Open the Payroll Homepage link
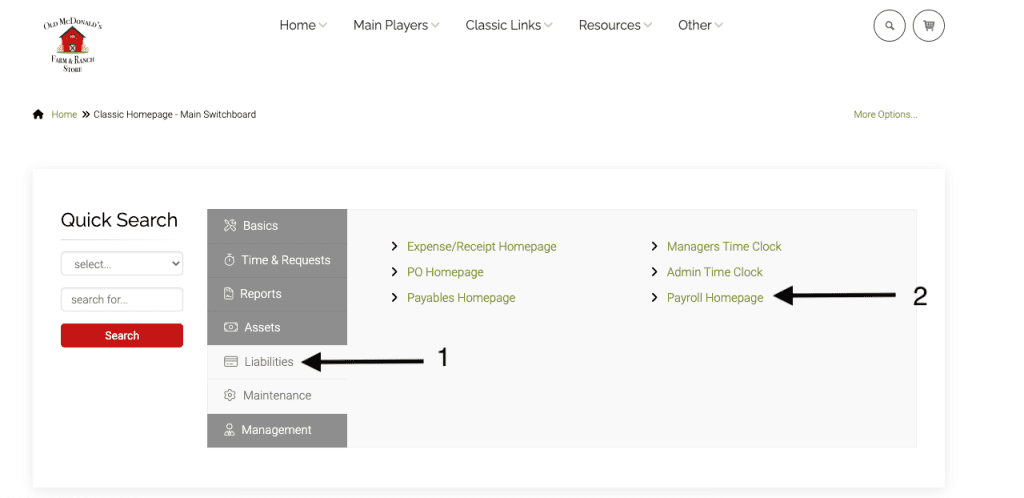1024x498 pixels. [714, 298]
